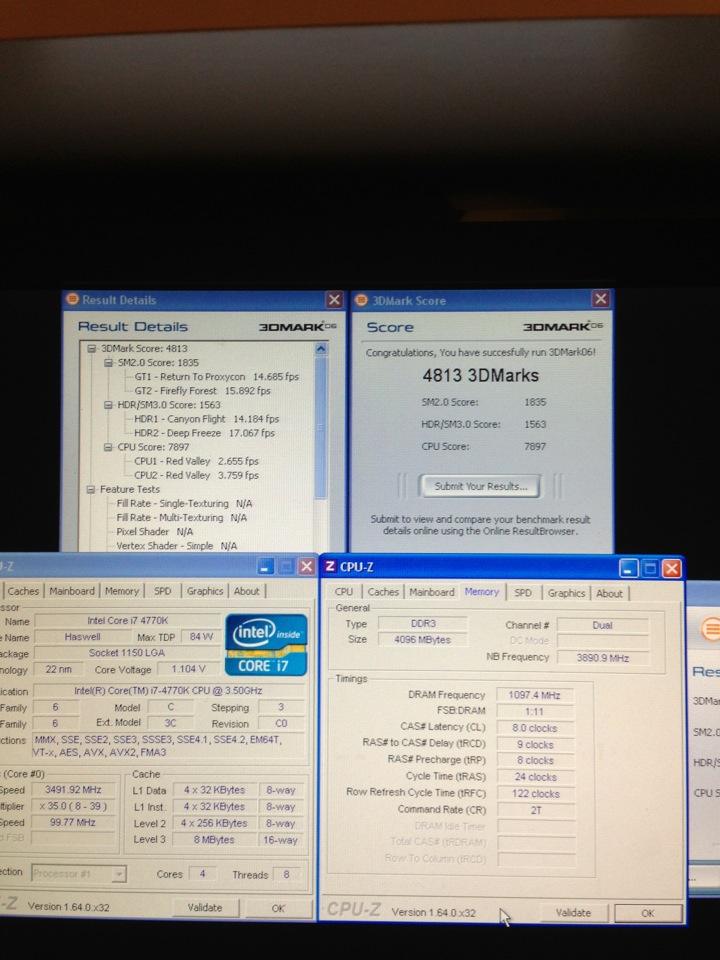Screen dimensions: 720x960
Task: Click the Intel Core i7 logo badge
Action: click(x=266, y=644)
